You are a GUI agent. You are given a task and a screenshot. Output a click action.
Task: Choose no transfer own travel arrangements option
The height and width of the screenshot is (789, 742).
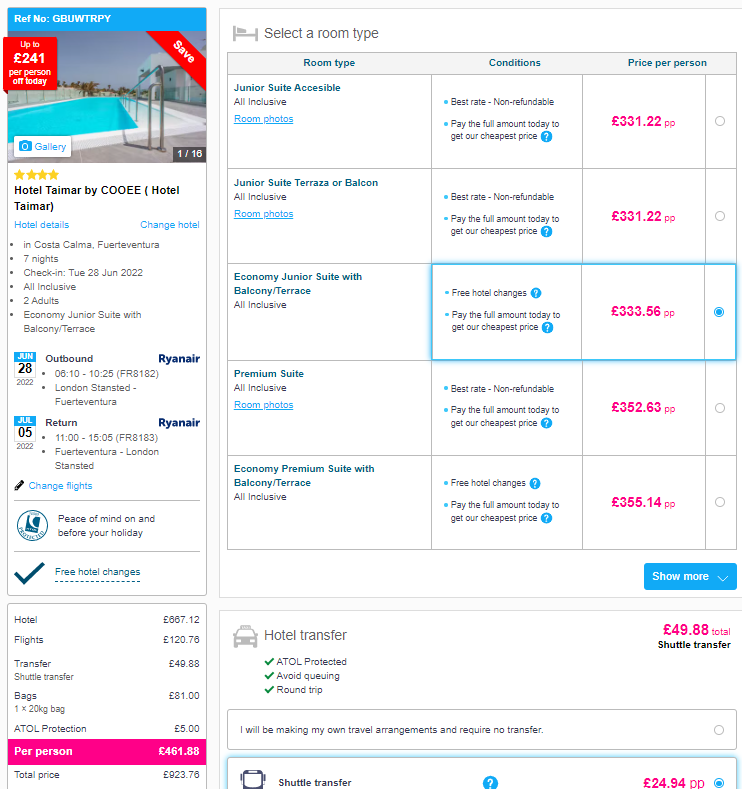[x=719, y=730]
